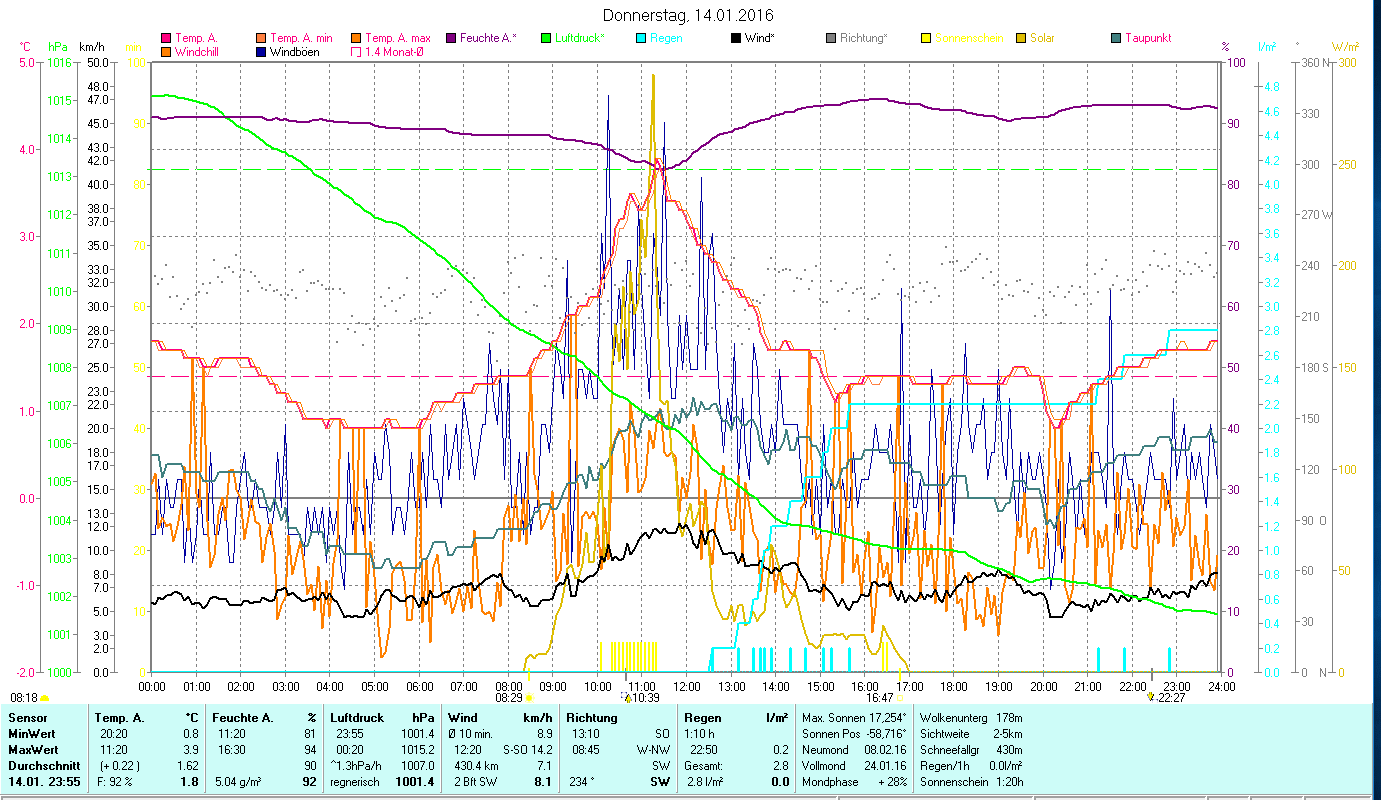Click the km/h axis unit label at top
The width and height of the screenshot is (1381, 800).
91,47
